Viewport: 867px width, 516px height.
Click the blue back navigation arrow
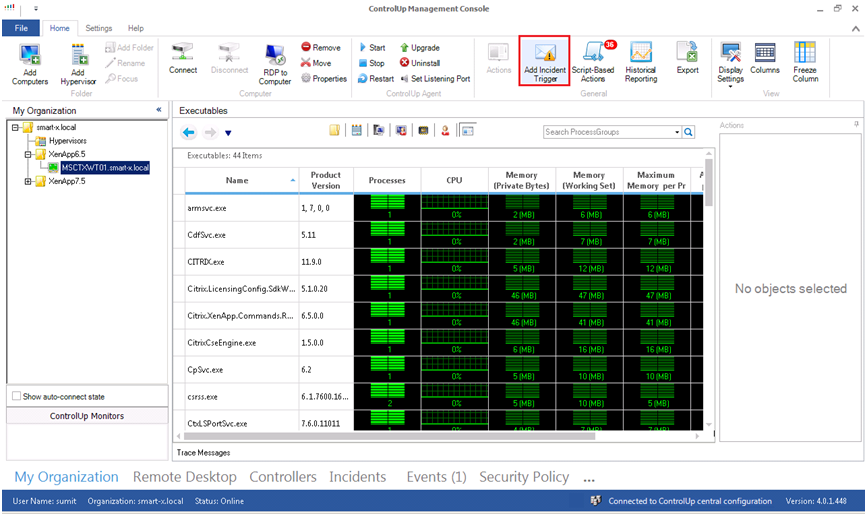point(189,132)
